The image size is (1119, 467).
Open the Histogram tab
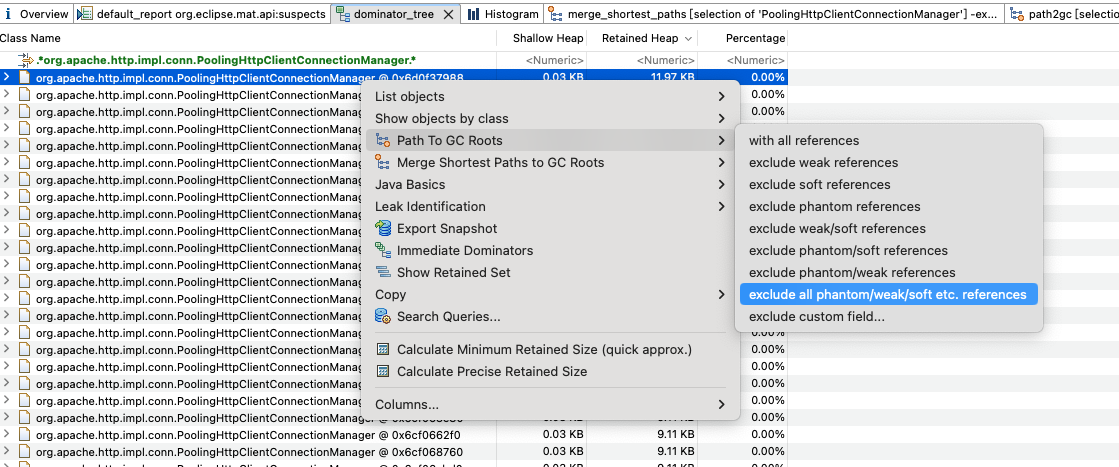pyautogui.click(x=502, y=14)
